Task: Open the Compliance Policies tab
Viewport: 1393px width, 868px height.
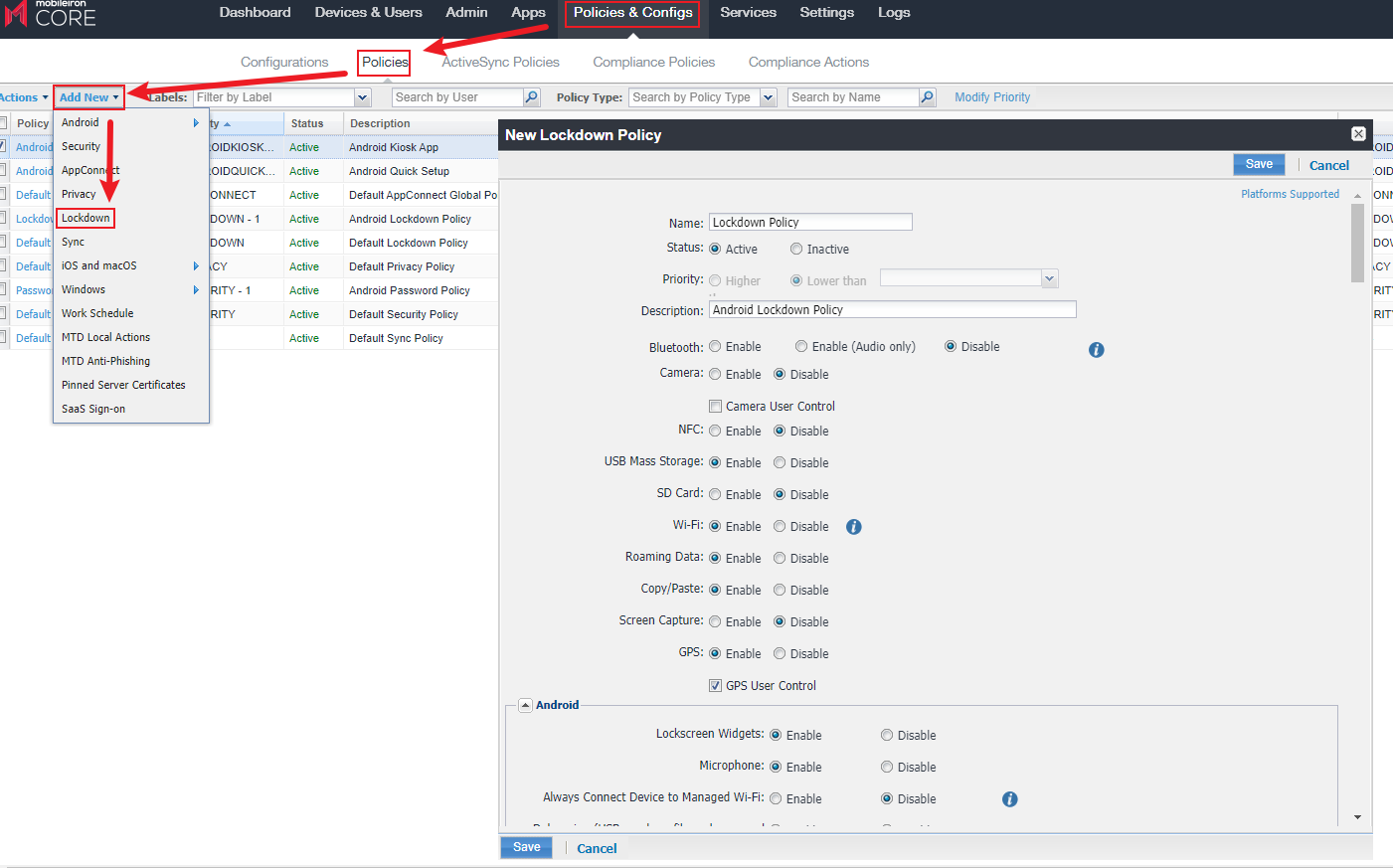Action: click(x=653, y=62)
